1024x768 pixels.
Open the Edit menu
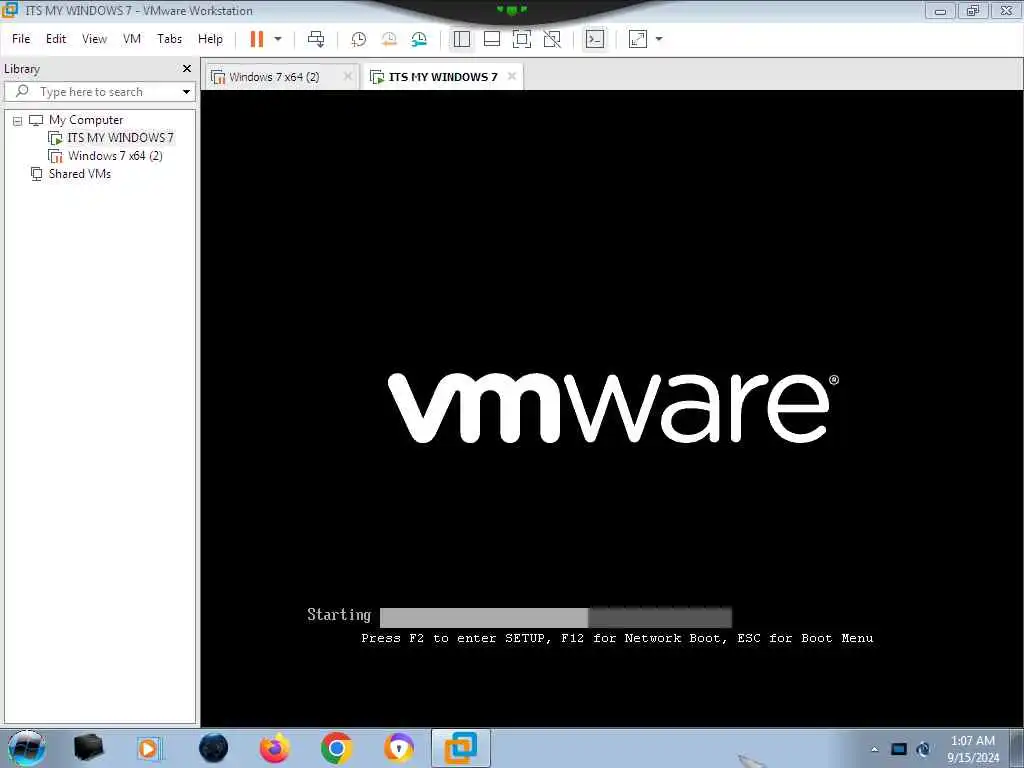pyautogui.click(x=56, y=39)
